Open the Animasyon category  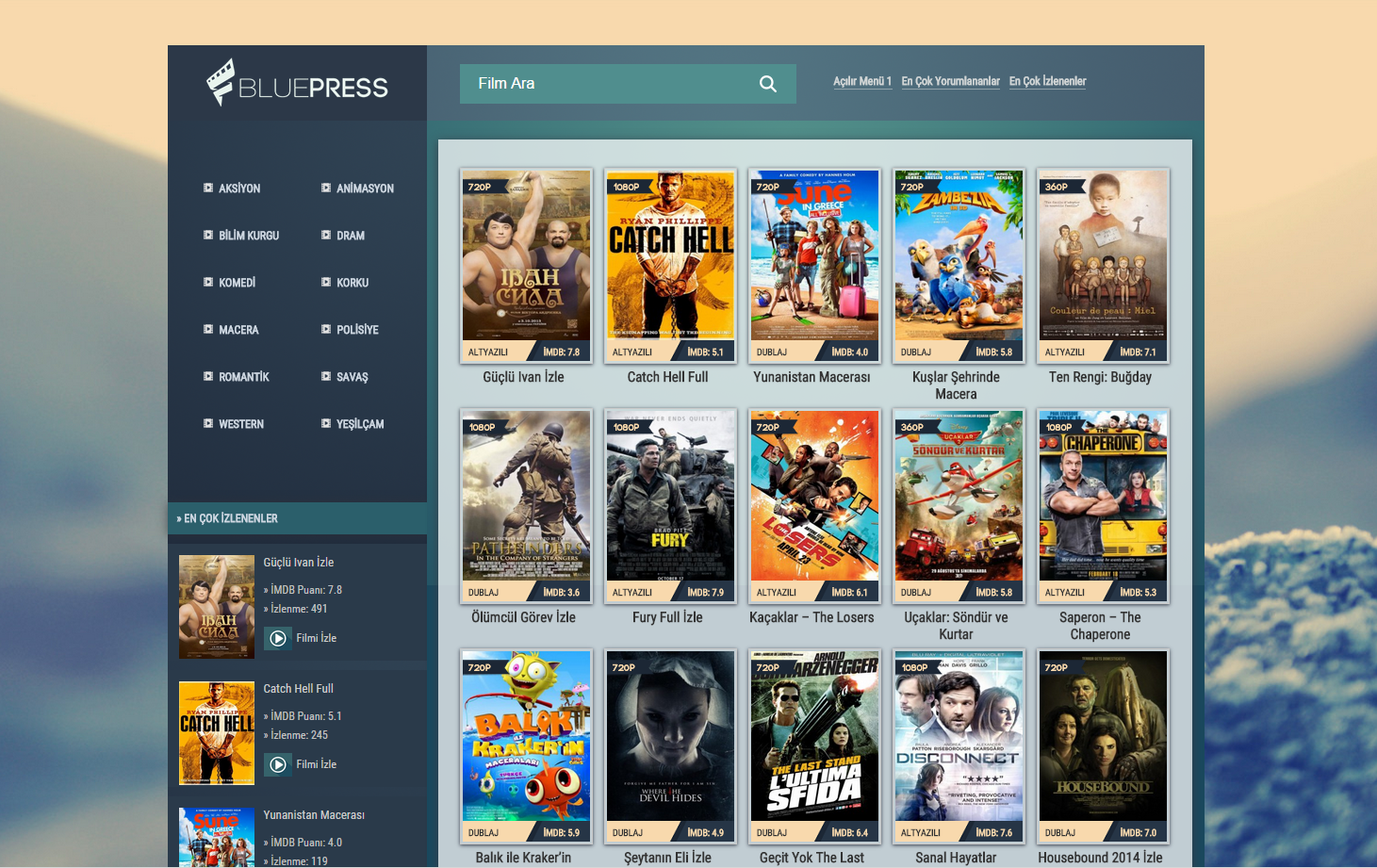click(x=365, y=188)
